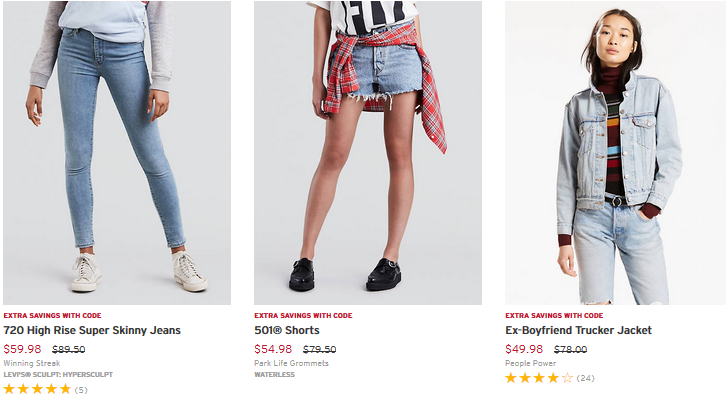This screenshot has height=397, width=726.
Task: Open the 720 High Rise Super Skinny Jeans photo
Action: [117, 152]
